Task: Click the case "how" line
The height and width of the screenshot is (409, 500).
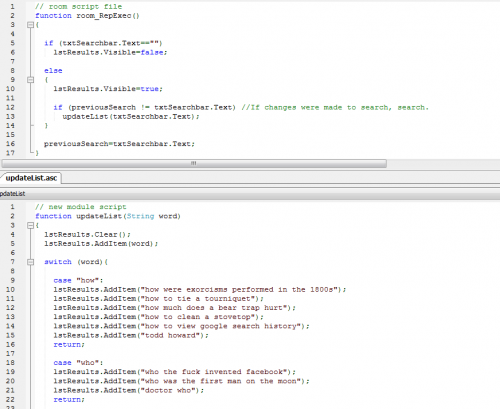Action: [x=78, y=280]
